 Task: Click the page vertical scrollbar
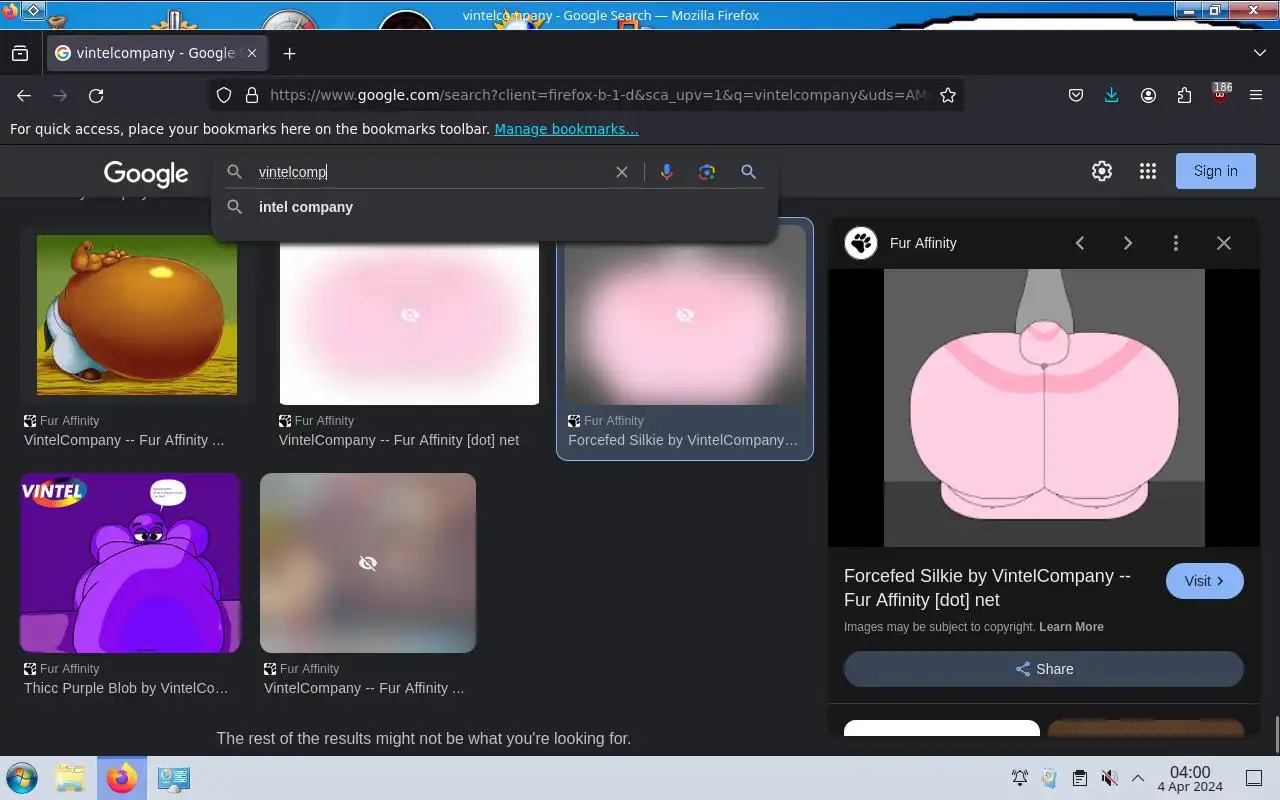[x=1275, y=735]
